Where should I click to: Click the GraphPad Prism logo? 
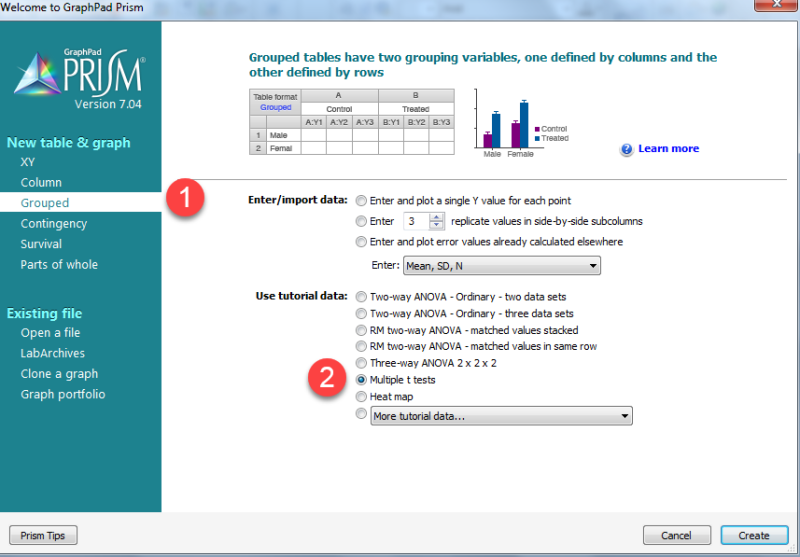[x=79, y=72]
